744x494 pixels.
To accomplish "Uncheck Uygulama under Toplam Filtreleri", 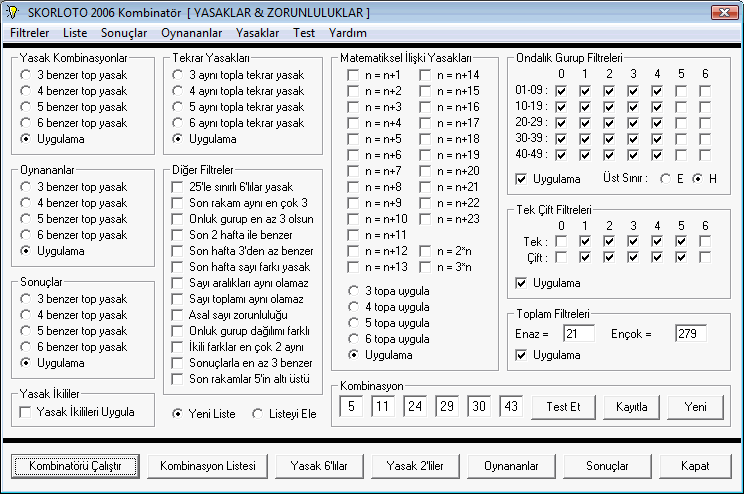I will pos(522,355).
